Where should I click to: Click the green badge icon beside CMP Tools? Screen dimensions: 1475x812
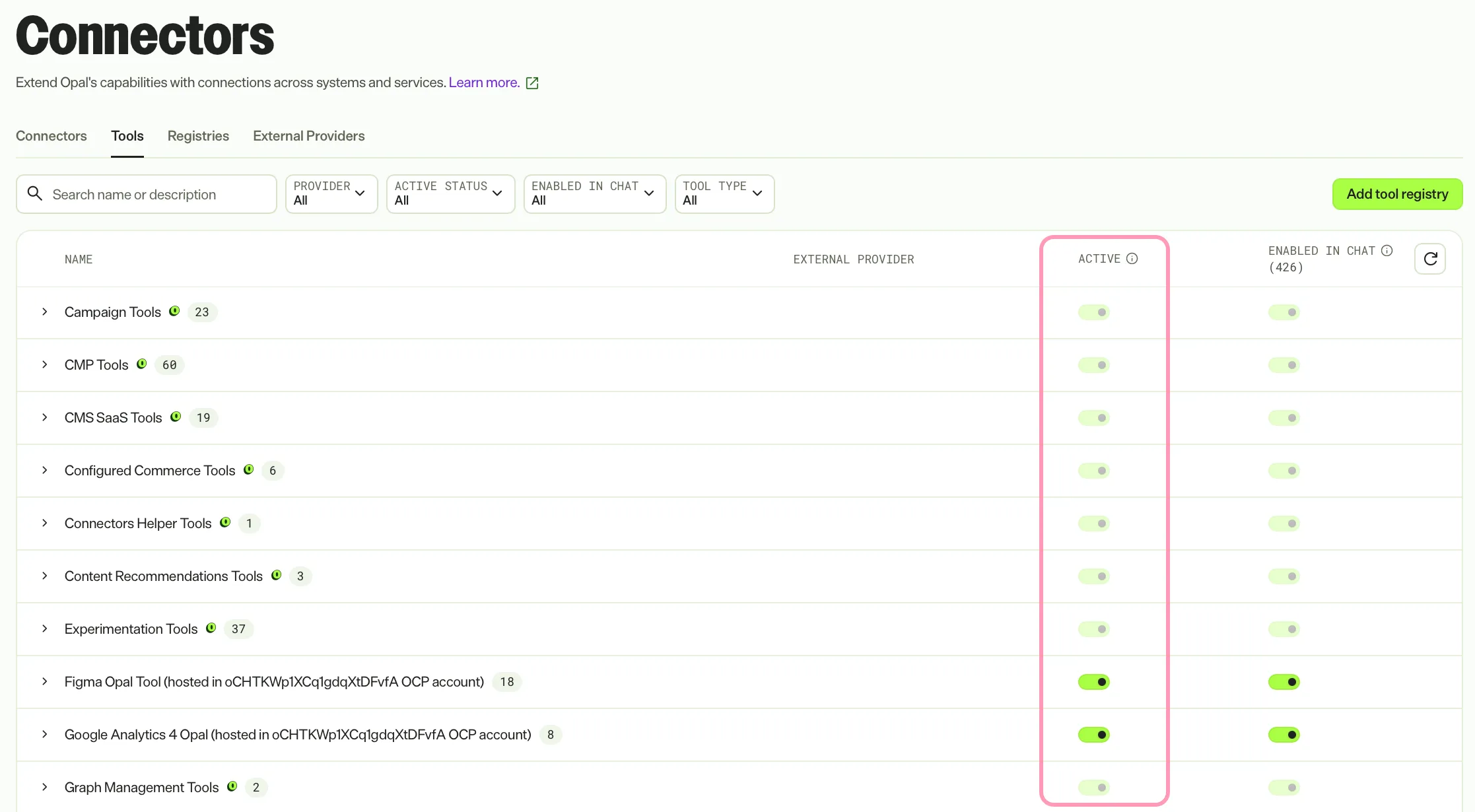pyautogui.click(x=142, y=364)
